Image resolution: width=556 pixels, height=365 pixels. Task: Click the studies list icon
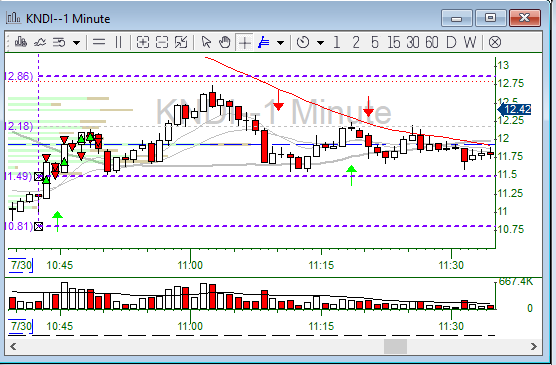pos(59,43)
